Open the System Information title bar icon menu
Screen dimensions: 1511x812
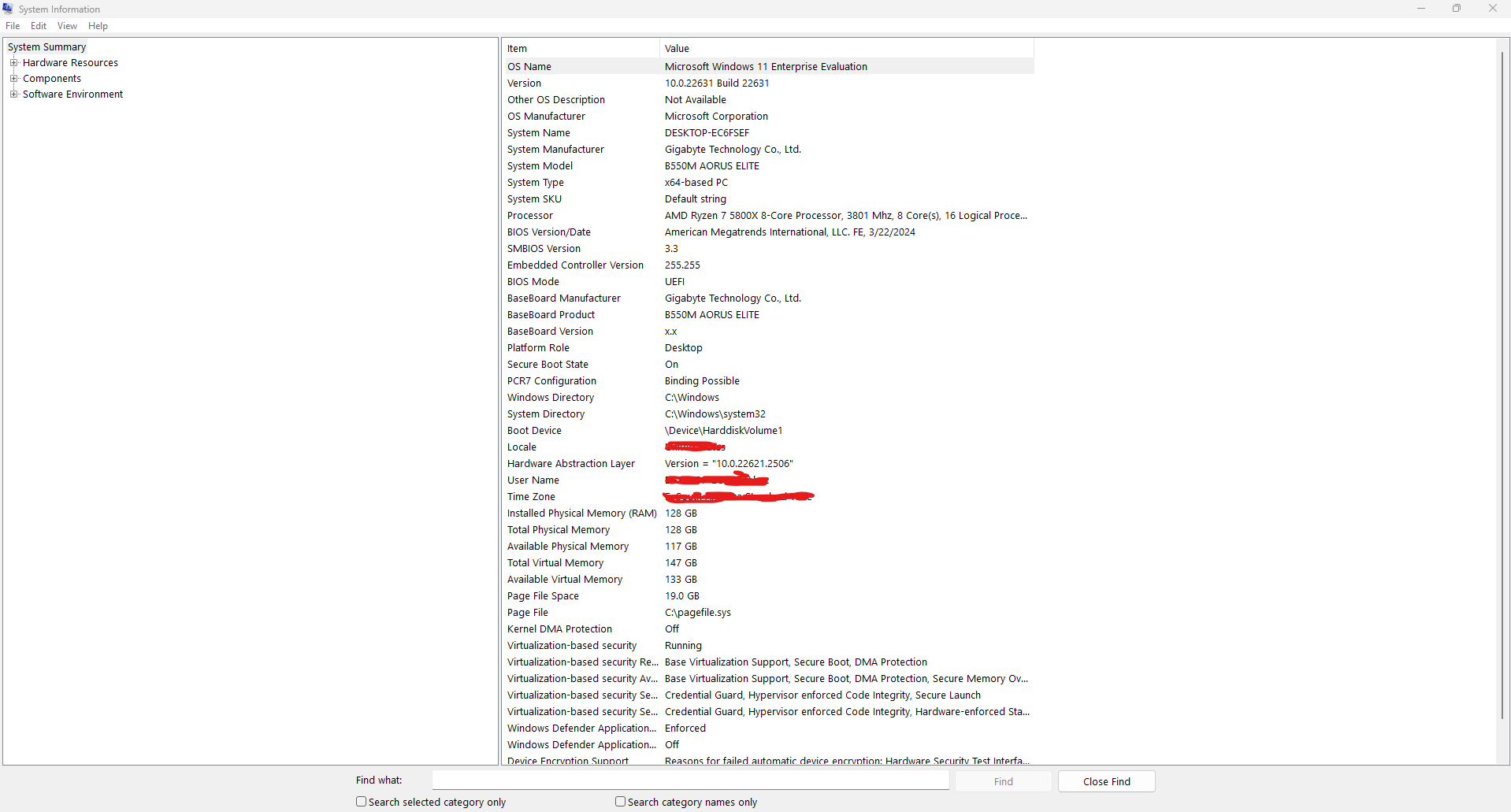click(8, 9)
